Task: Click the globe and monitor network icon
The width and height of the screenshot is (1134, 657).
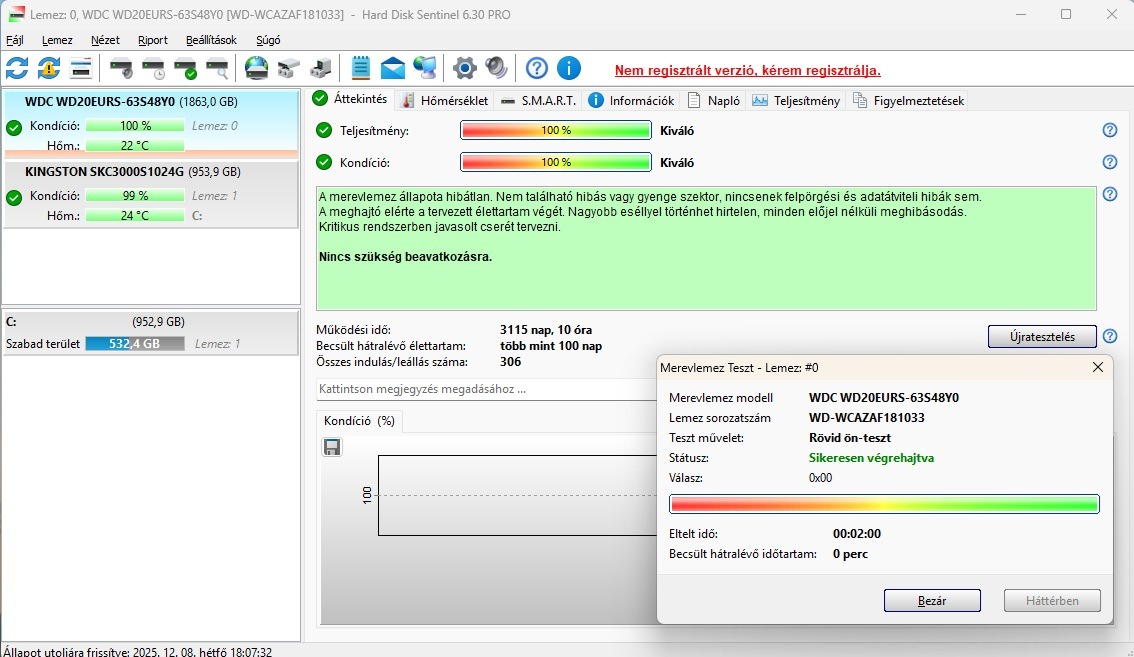Action: tap(425, 68)
